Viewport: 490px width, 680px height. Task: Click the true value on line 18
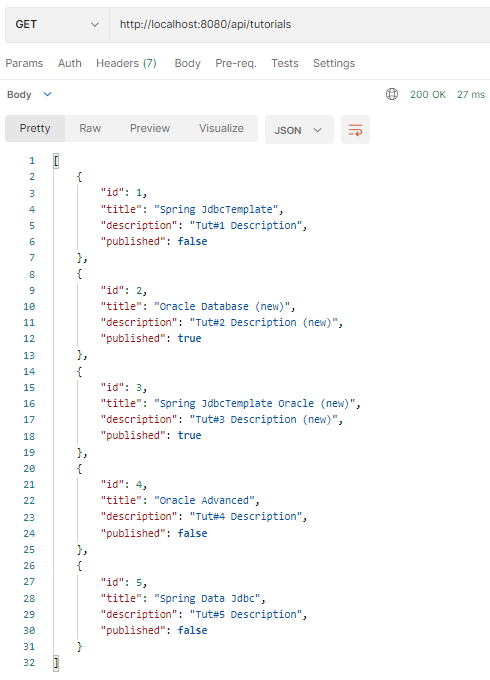(189, 436)
